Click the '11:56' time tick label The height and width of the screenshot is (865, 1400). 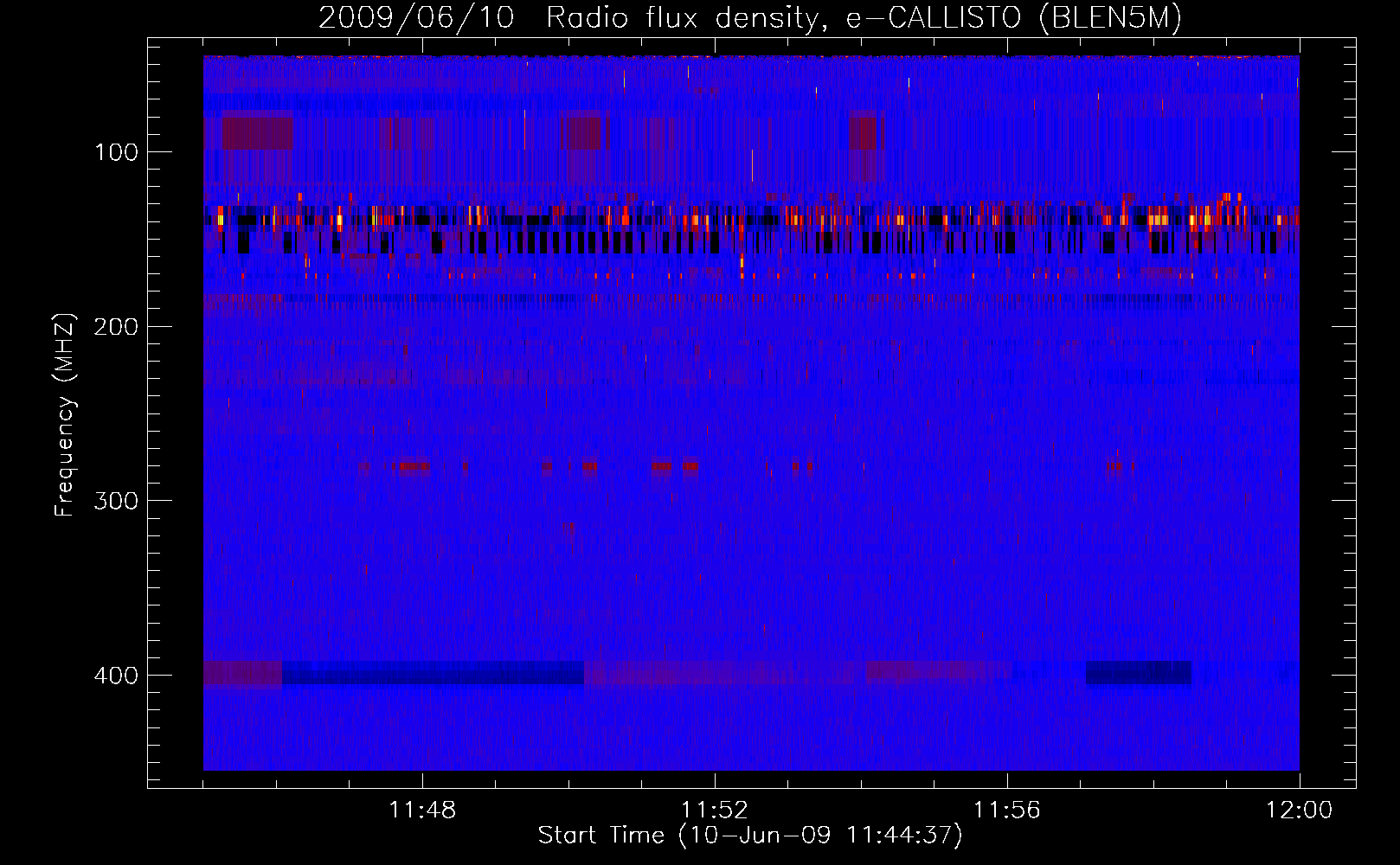point(1007,811)
